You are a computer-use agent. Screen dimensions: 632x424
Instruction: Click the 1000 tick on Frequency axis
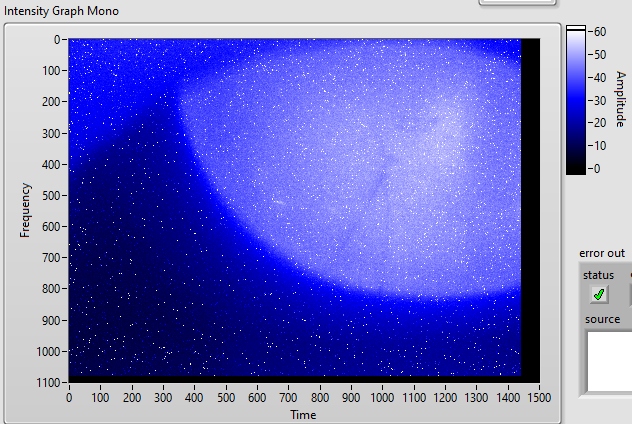tap(48, 351)
